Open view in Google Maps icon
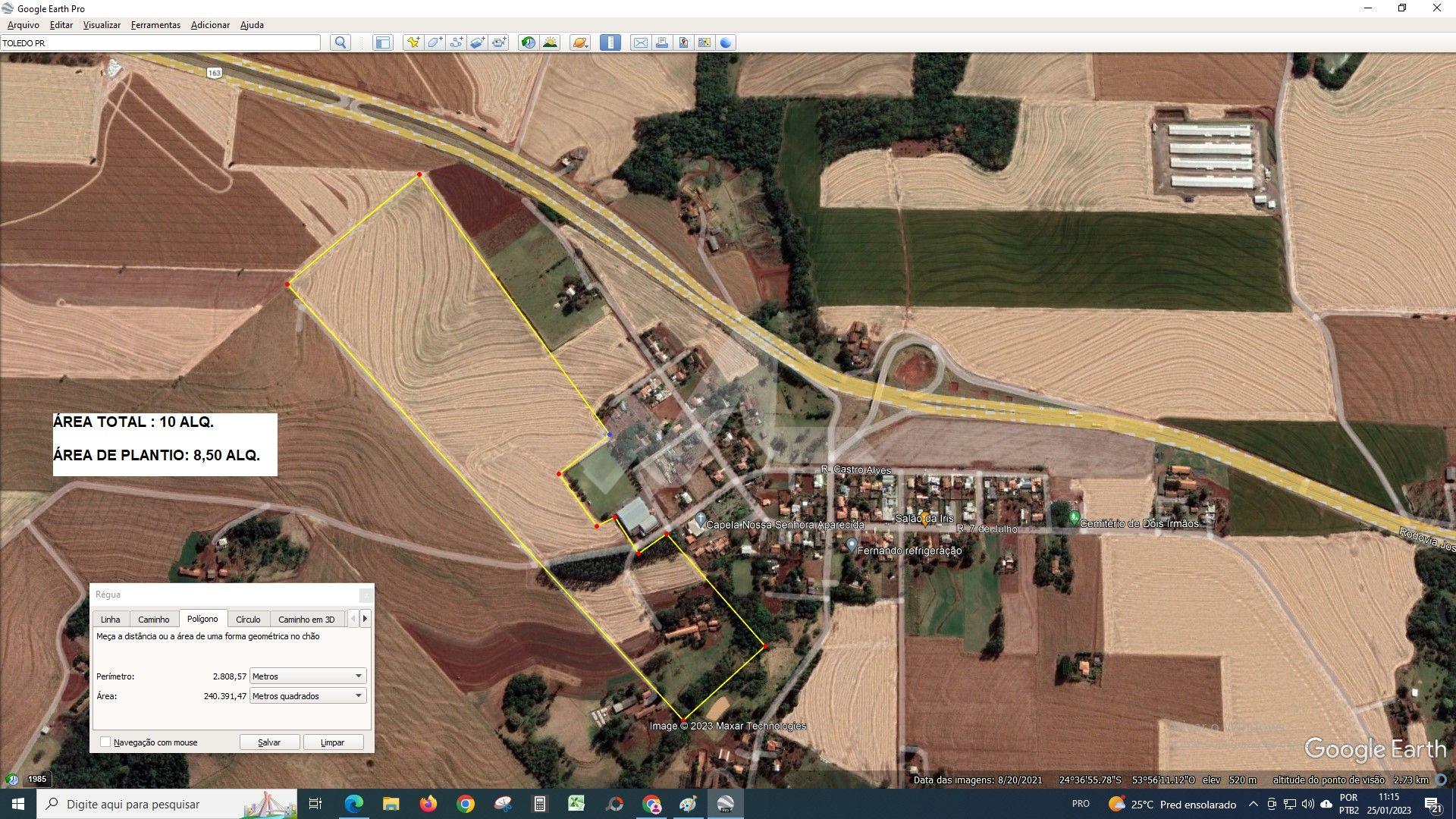The image size is (1456, 819). click(704, 42)
